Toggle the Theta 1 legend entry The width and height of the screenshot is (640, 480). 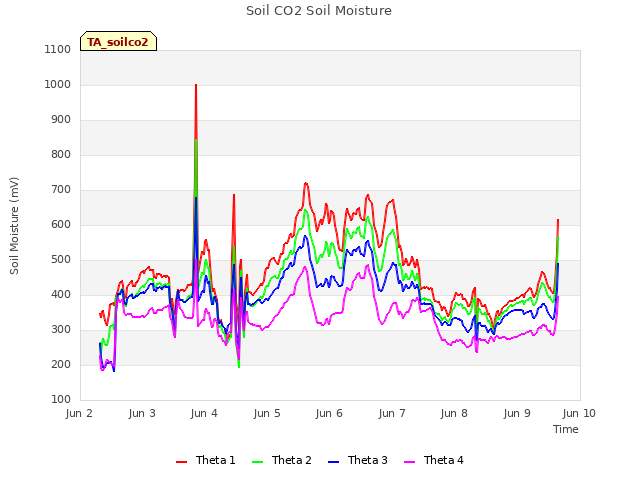click(x=206, y=460)
